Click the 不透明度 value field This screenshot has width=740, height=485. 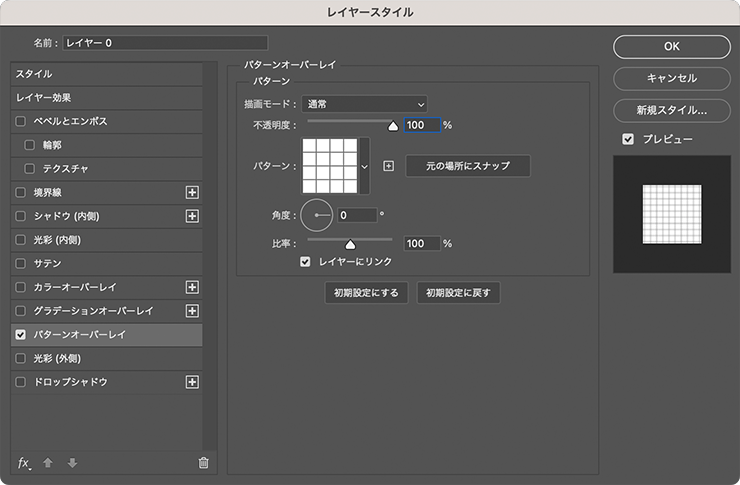click(x=422, y=125)
